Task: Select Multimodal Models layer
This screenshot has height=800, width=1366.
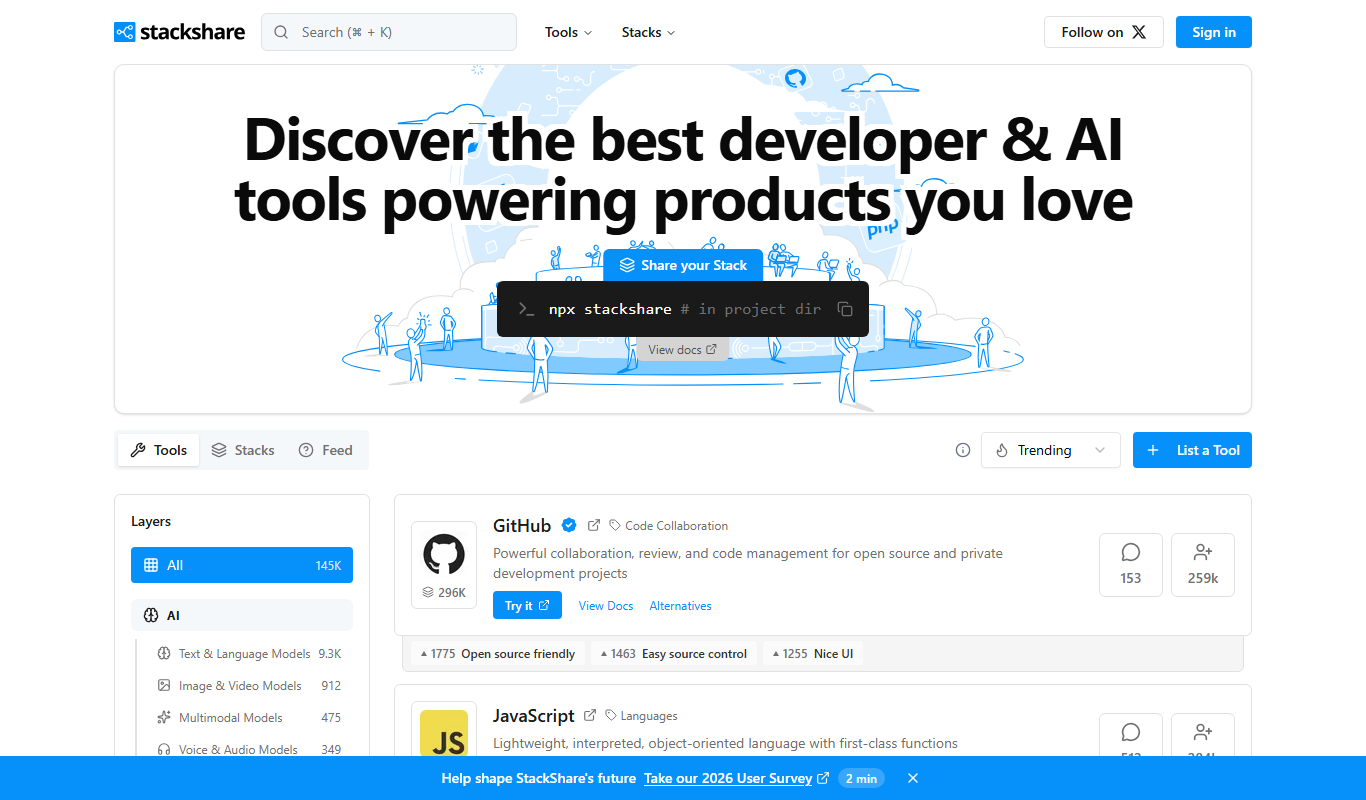Action: point(249,718)
